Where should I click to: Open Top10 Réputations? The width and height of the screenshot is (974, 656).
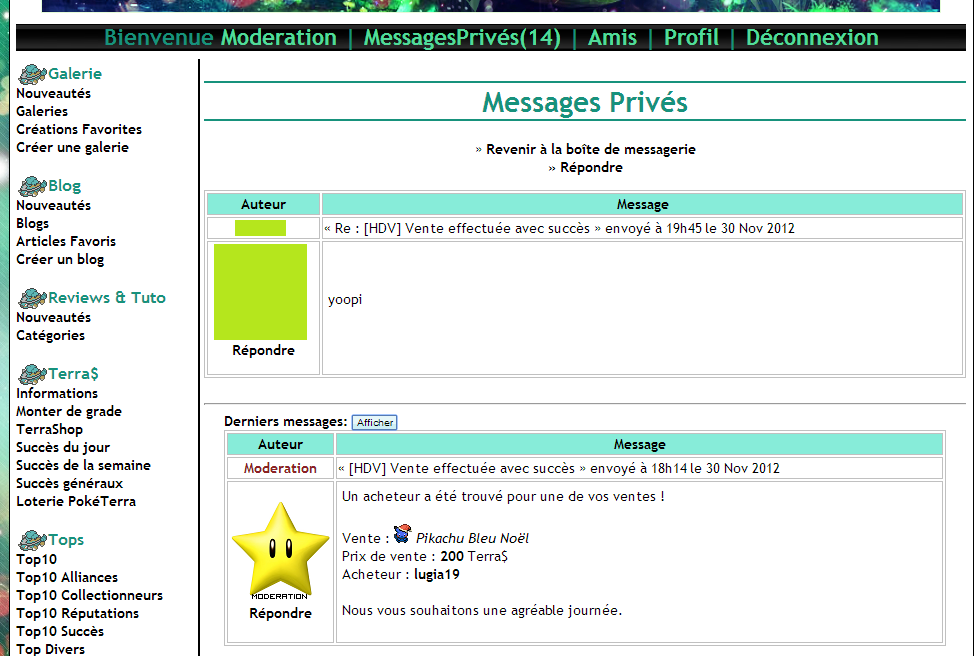click(x=77, y=613)
